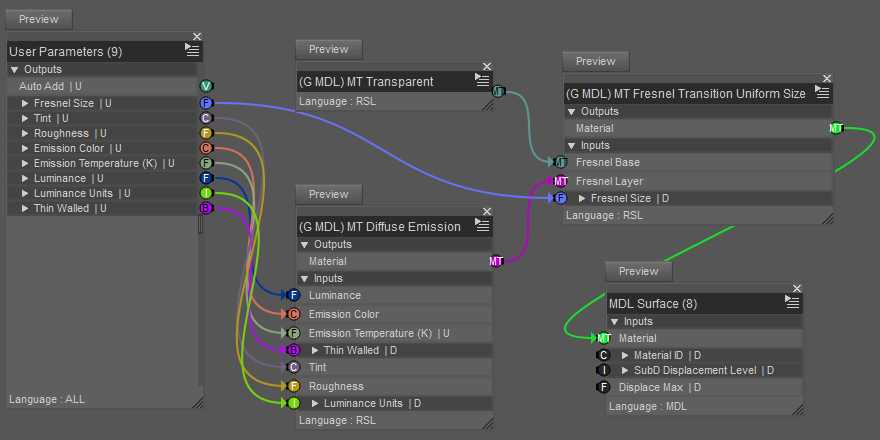
Task: Click the MT Transparent node's MT output port
Action: click(x=498, y=91)
